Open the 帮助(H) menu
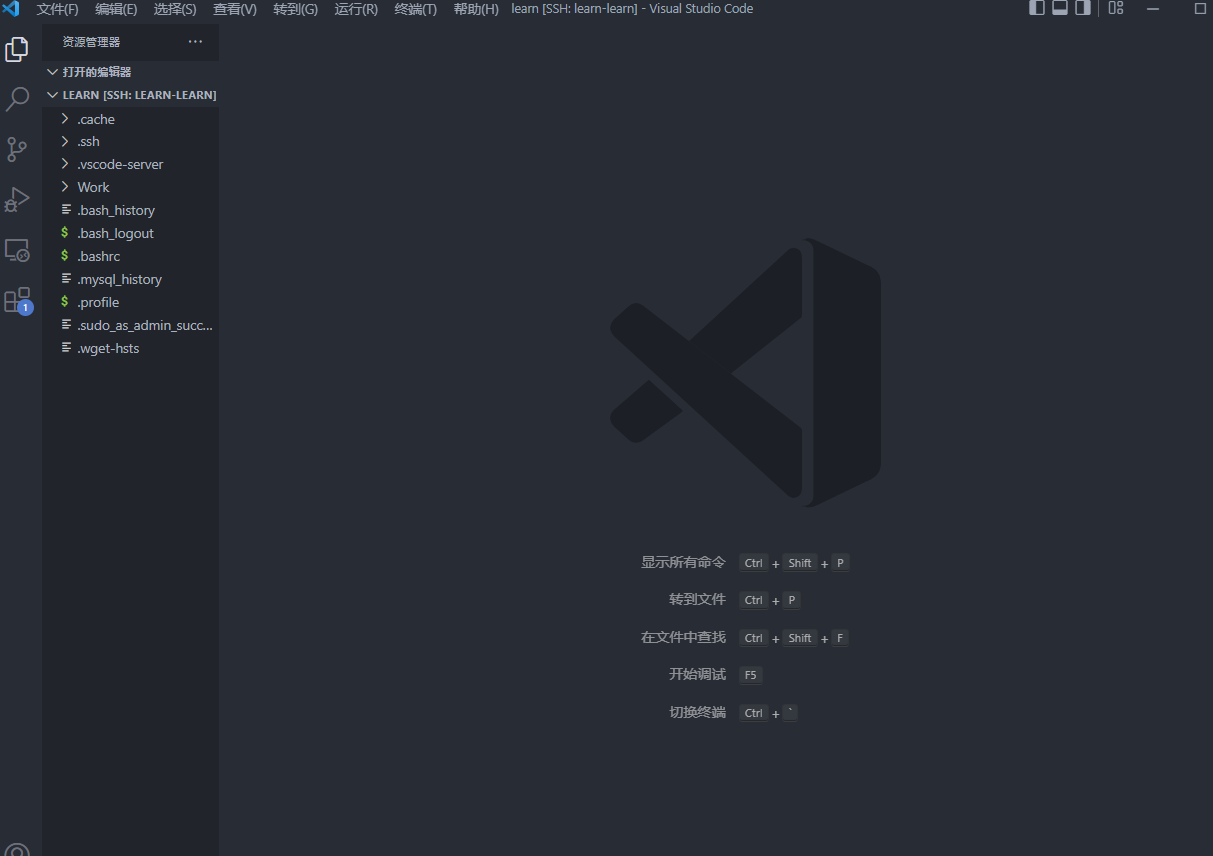 click(x=476, y=9)
